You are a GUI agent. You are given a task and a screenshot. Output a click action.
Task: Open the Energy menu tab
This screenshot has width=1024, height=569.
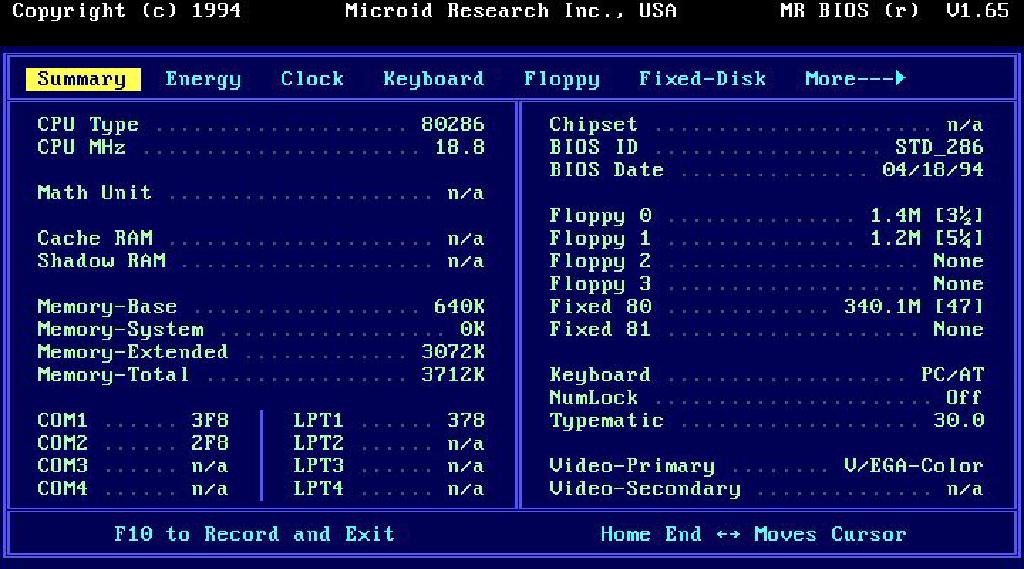coord(203,79)
